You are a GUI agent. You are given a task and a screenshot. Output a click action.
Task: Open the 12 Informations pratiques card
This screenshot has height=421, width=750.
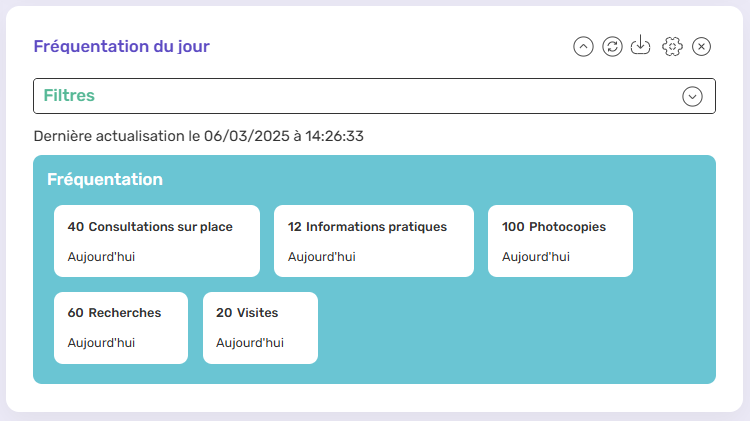373,240
